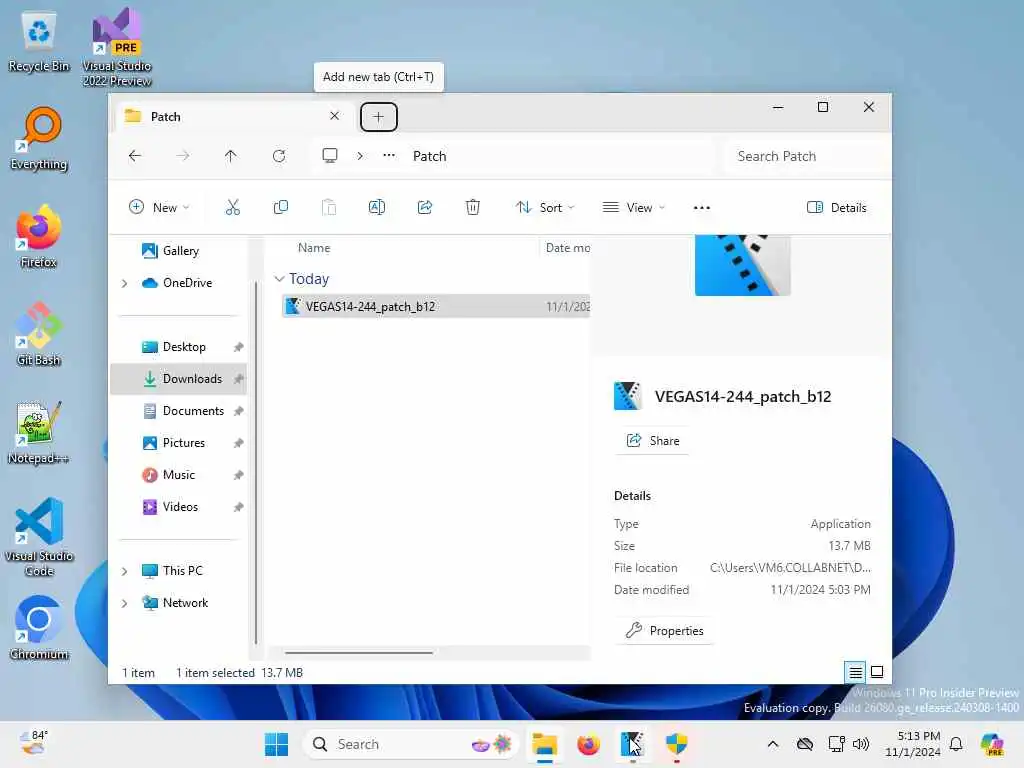This screenshot has width=1024, height=768.
Task: Expand the address bar path chevron
Action: [x=360, y=156]
